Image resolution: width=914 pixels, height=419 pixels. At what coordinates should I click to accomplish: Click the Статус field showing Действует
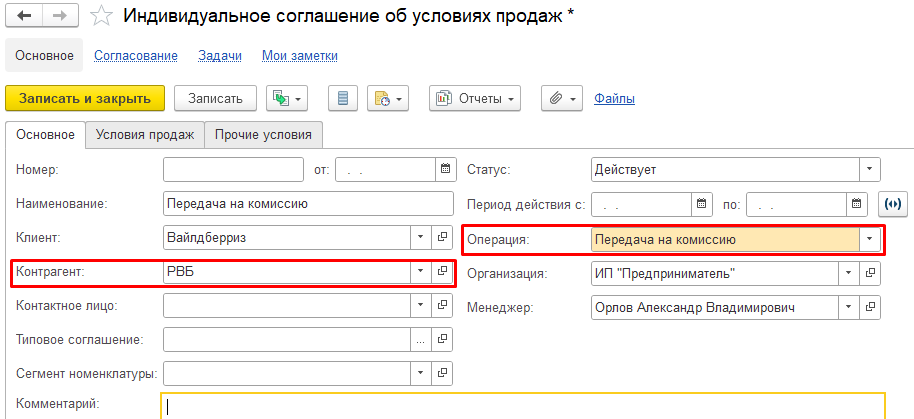click(726, 170)
